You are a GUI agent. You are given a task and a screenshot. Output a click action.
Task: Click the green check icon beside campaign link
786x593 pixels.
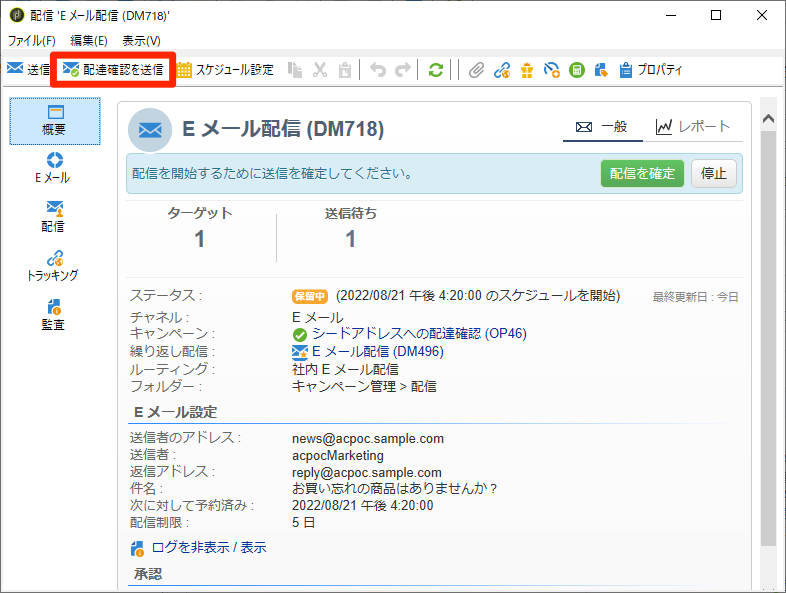(300, 334)
